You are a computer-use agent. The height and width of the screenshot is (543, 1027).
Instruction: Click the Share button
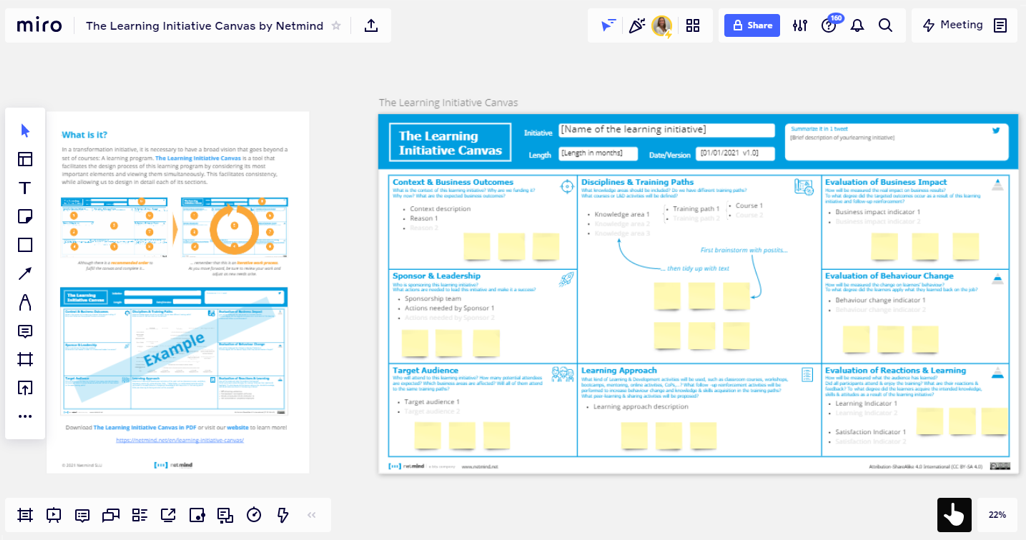tap(751, 26)
